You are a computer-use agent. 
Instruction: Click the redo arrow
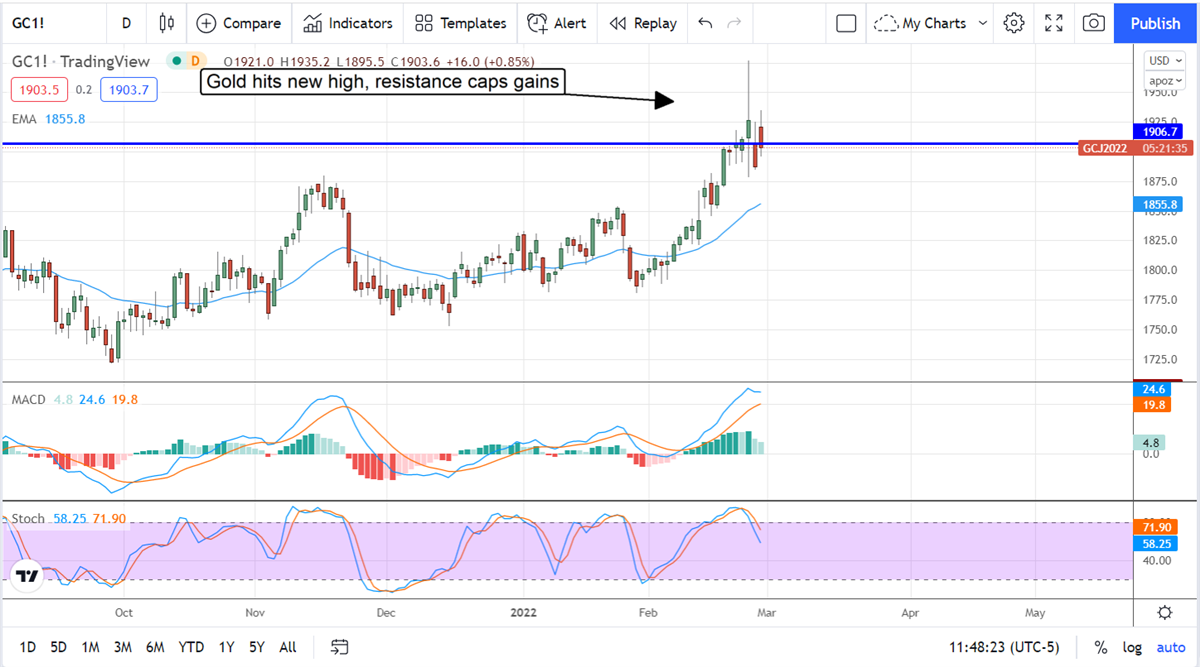point(735,23)
